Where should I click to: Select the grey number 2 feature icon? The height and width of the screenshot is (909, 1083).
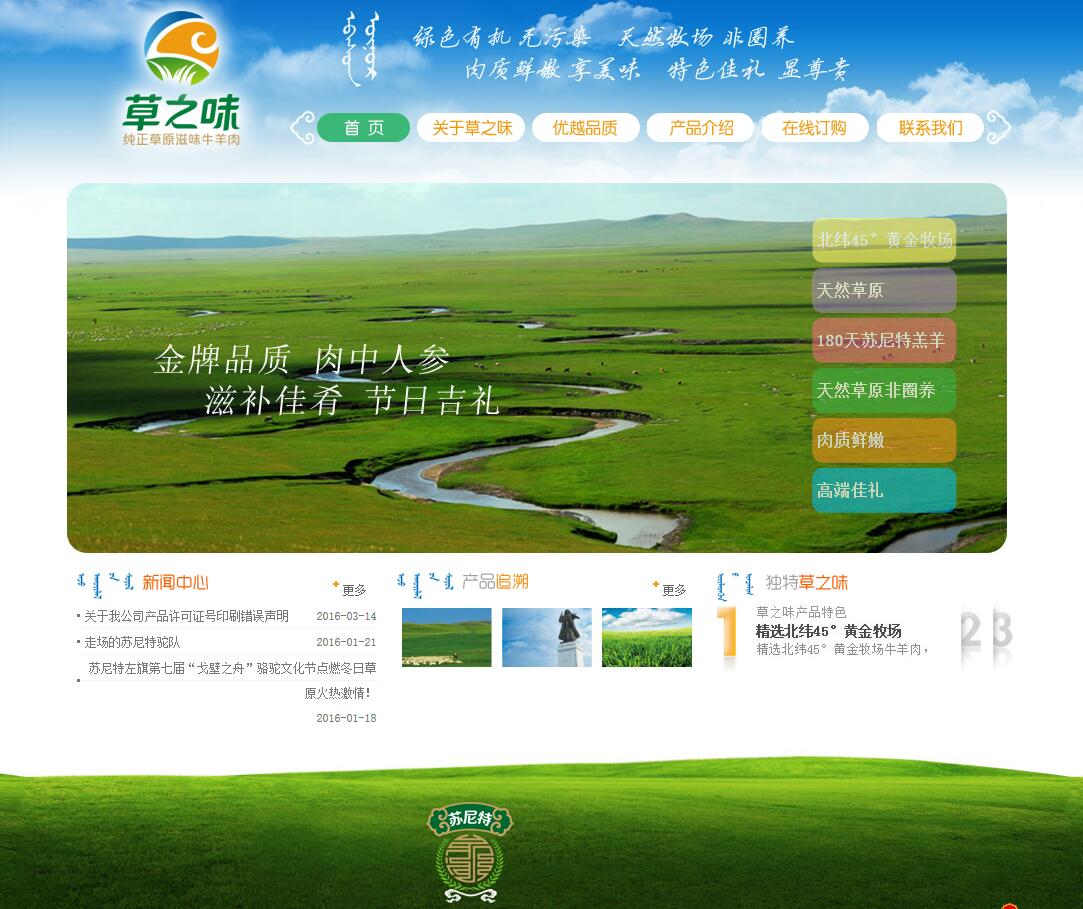970,633
